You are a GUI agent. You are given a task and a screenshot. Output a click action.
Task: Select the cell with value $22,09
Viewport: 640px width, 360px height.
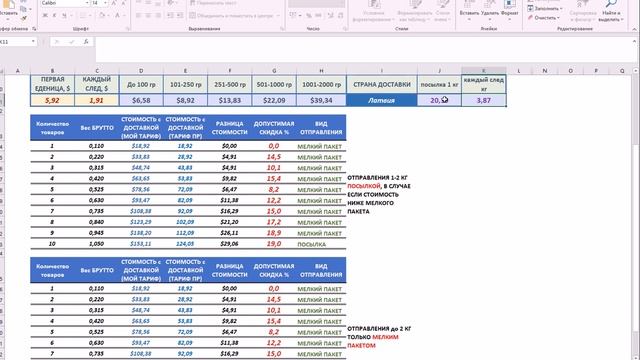(x=274, y=100)
